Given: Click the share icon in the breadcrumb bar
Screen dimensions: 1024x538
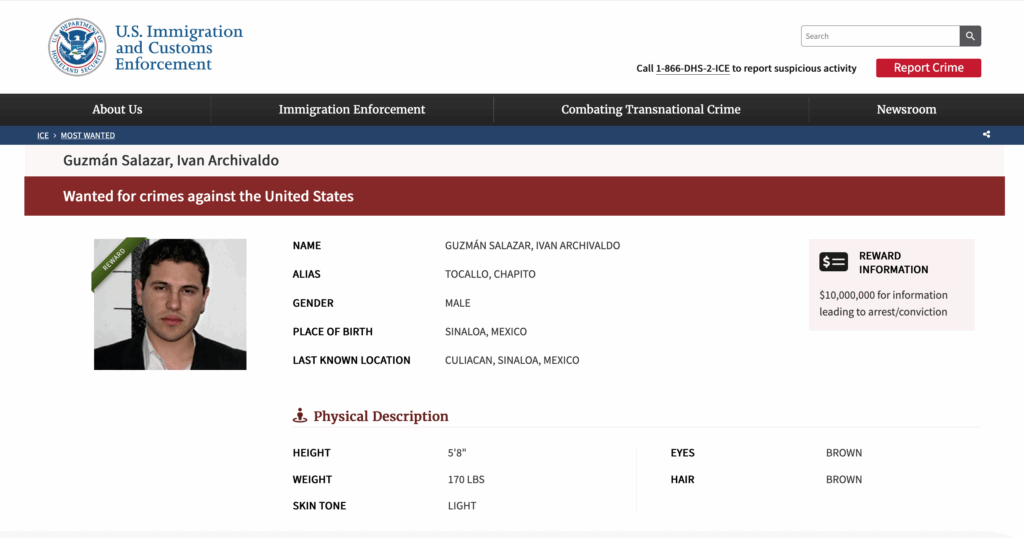Looking at the screenshot, I should pos(986,135).
